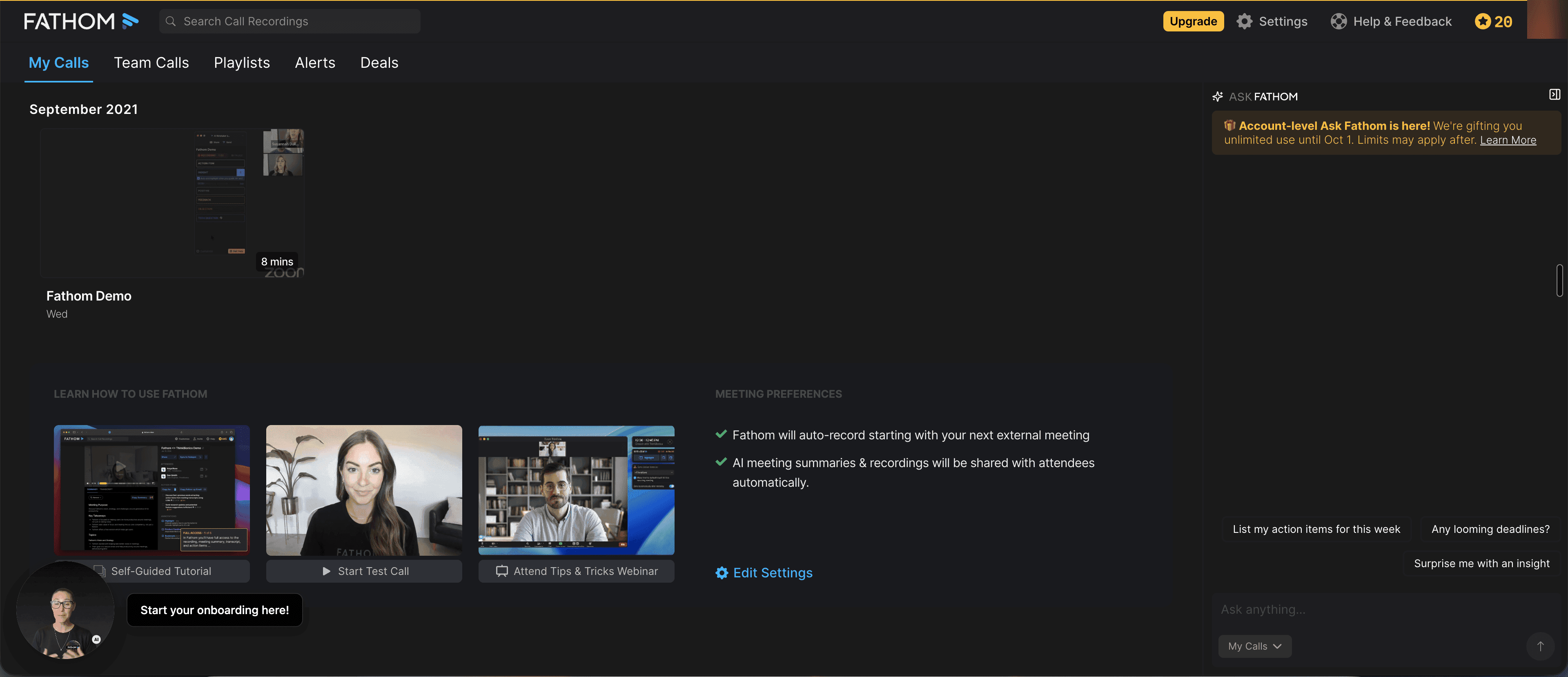
Task: Click the play triangle beside Start Test Call
Action: point(326,571)
